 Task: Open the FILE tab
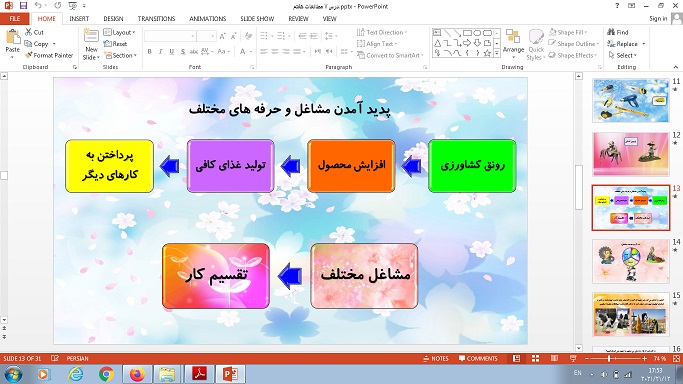click(15, 19)
